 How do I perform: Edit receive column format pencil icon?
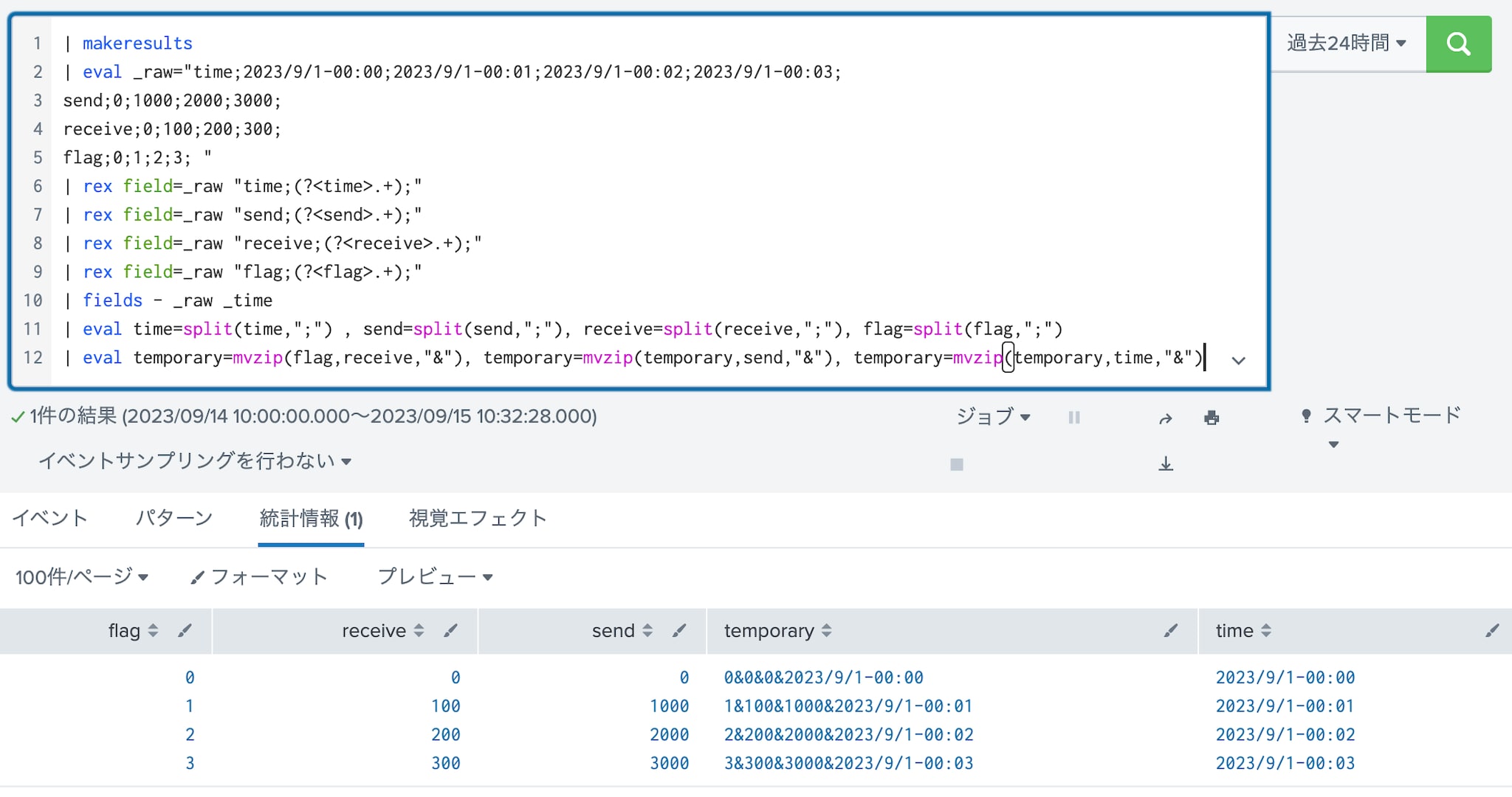pos(450,630)
